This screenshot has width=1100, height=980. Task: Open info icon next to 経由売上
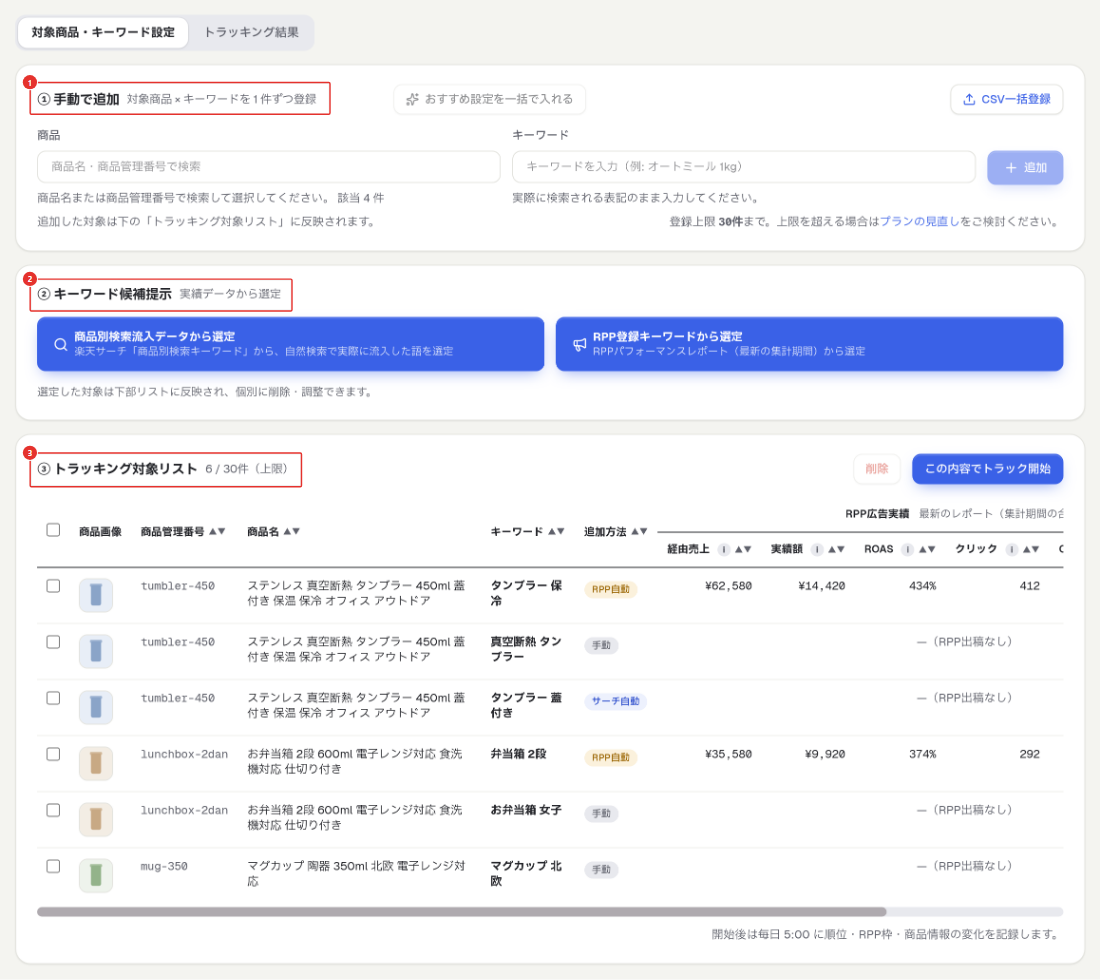(x=723, y=549)
